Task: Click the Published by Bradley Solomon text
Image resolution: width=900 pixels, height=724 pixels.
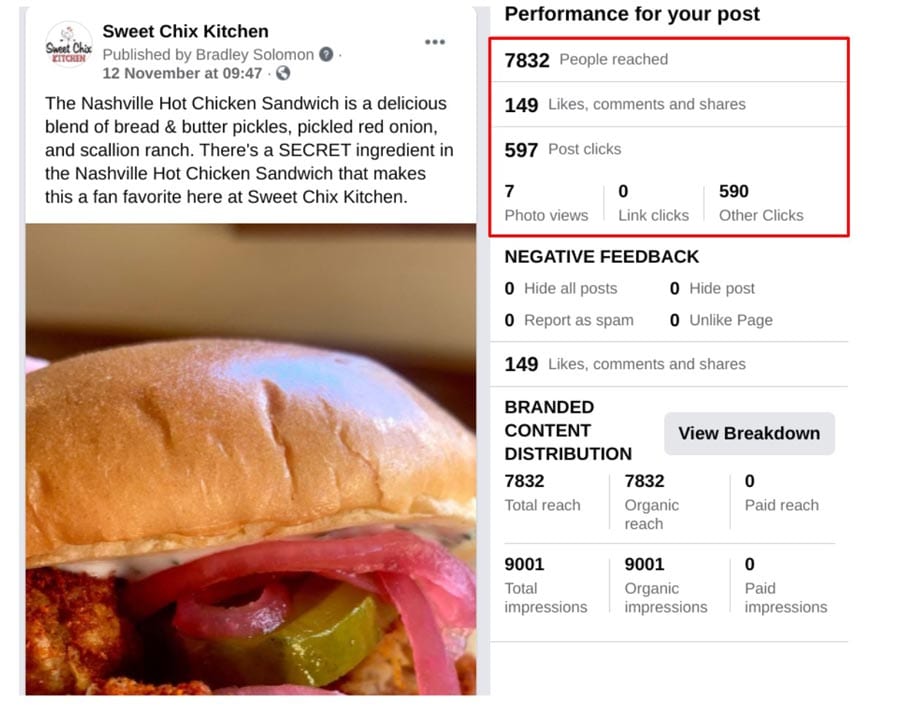Action: (x=208, y=55)
